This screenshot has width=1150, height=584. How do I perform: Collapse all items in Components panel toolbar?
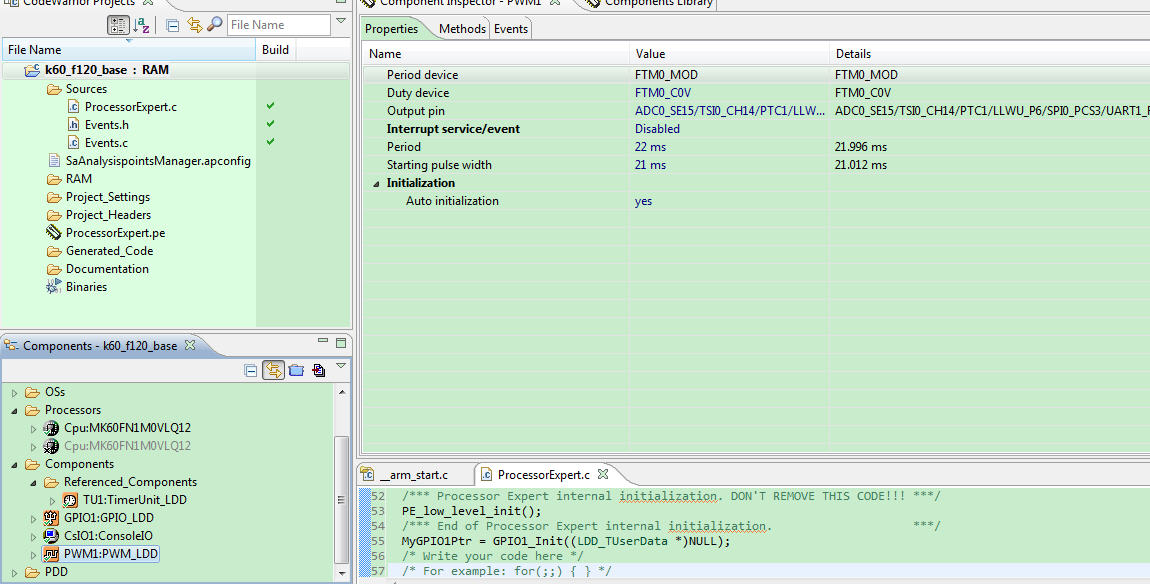point(251,371)
